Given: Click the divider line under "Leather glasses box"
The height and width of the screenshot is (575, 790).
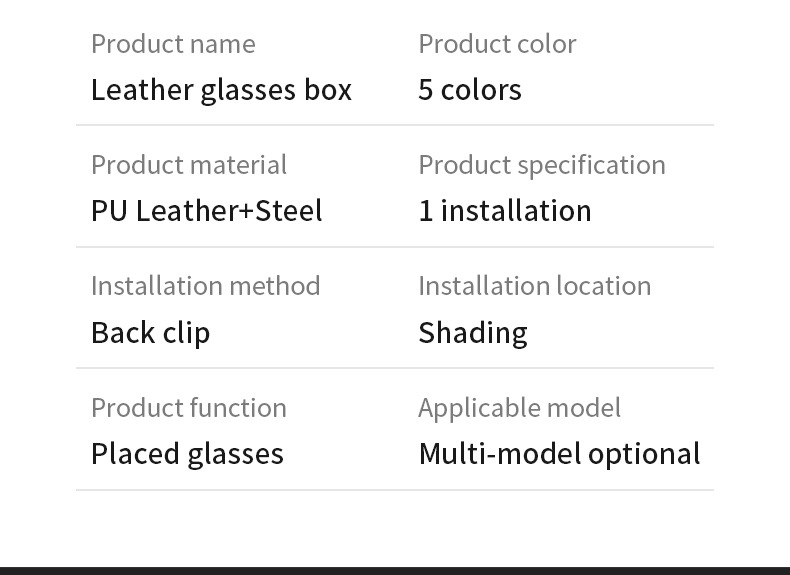Looking at the screenshot, I should pos(395,125).
